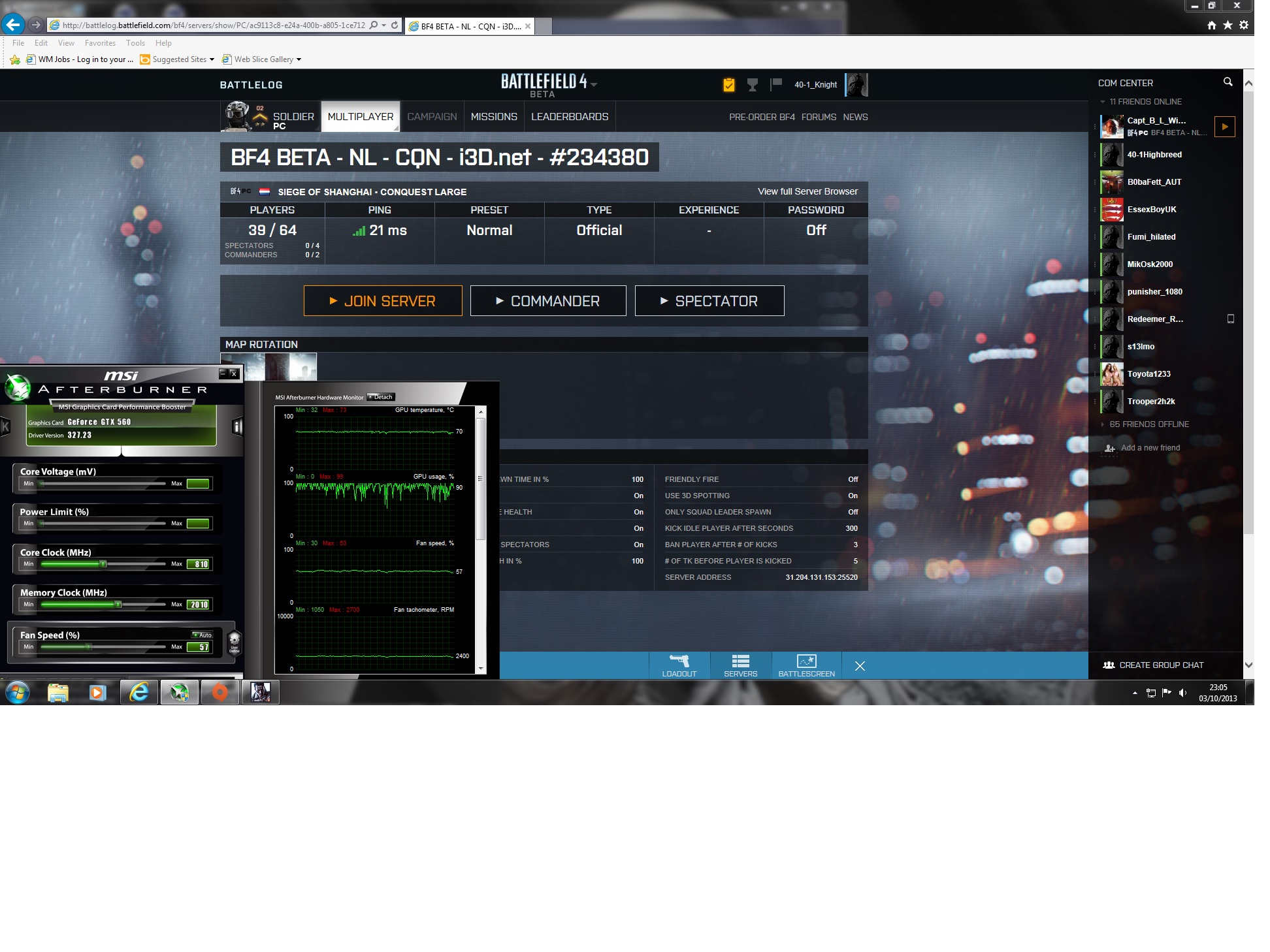Open Servers in the bottom bar

(741, 665)
